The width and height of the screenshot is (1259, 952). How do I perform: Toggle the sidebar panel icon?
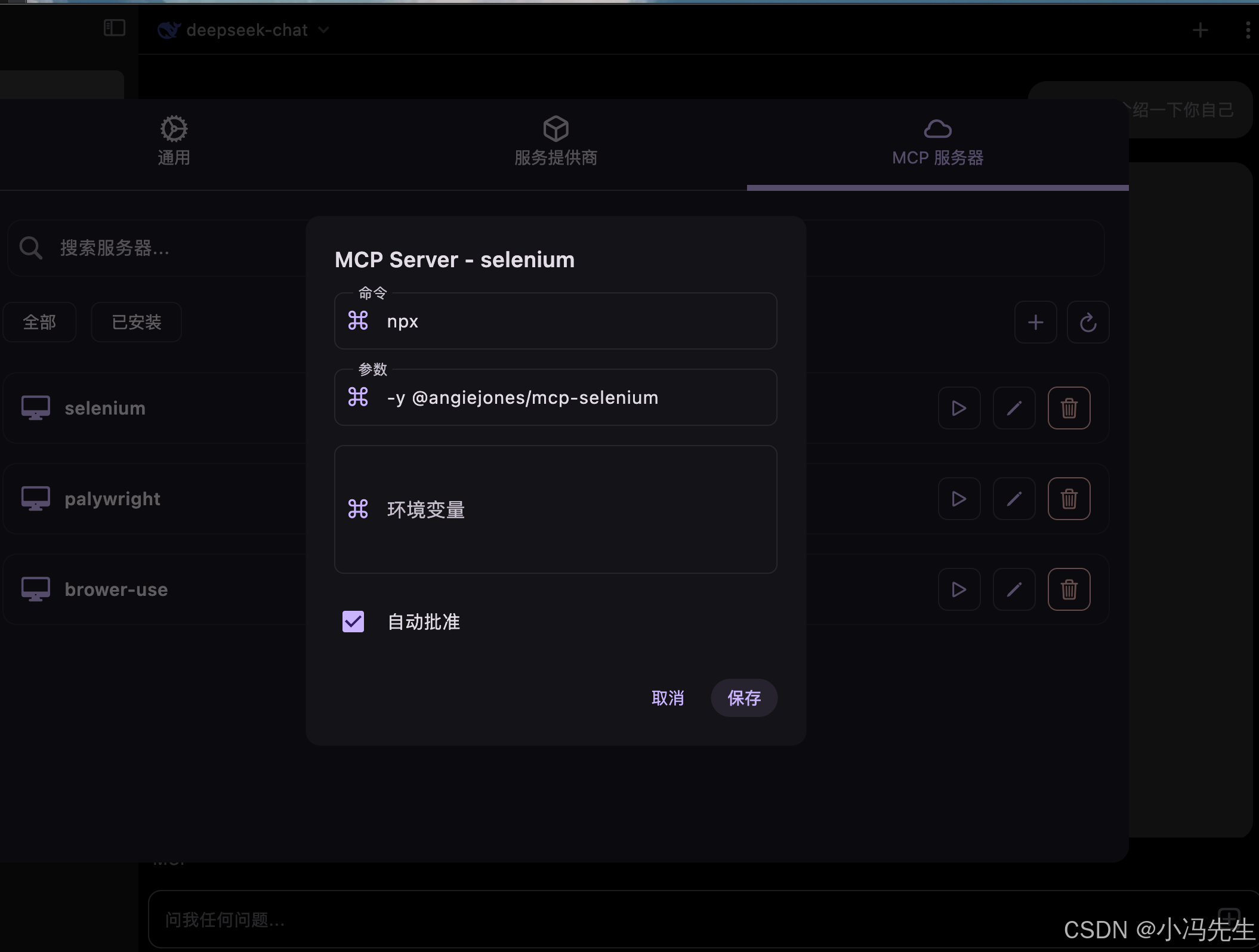(114, 28)
